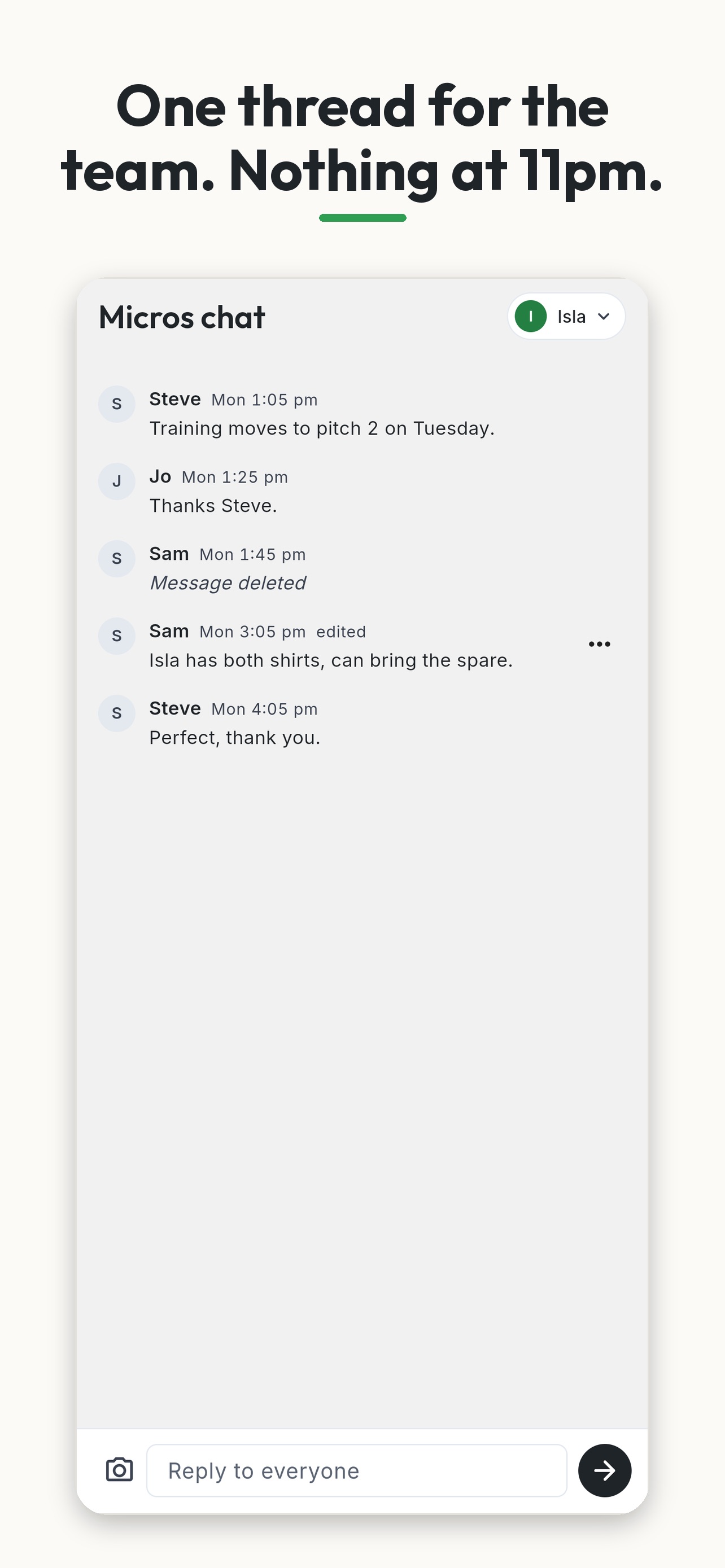The image size is (725, 1568).
Task: Click the 'Message deleted' placeholder text
Action: click(228, 583)
